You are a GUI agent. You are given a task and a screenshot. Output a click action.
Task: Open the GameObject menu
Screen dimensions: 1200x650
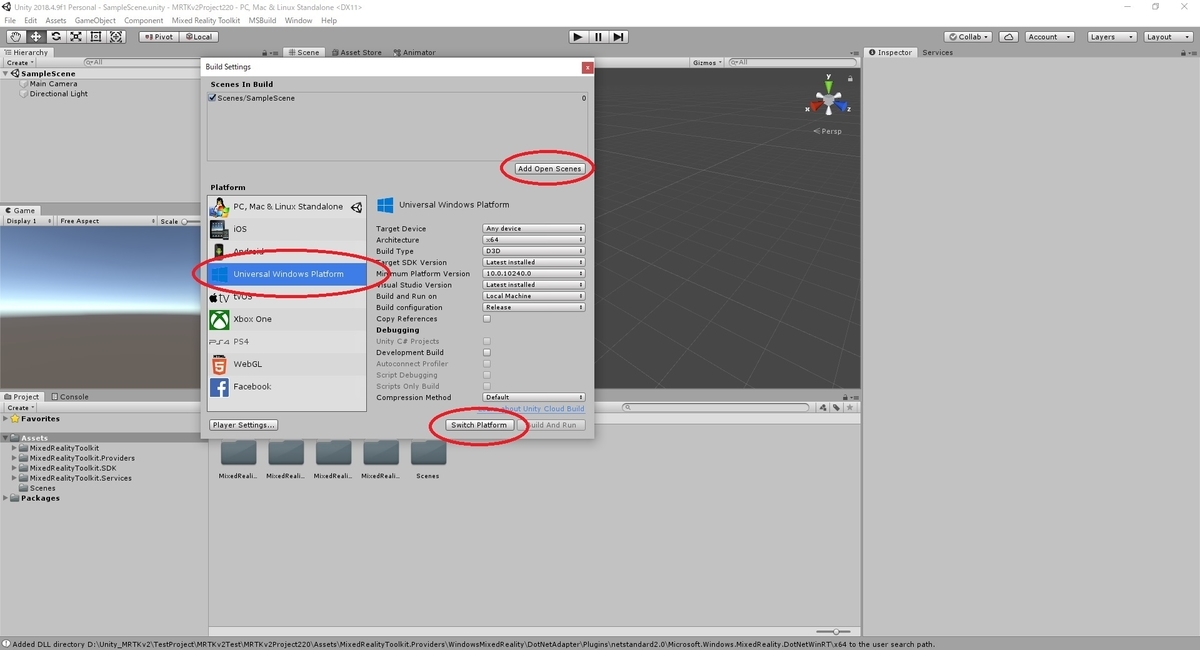click(95, 20)
